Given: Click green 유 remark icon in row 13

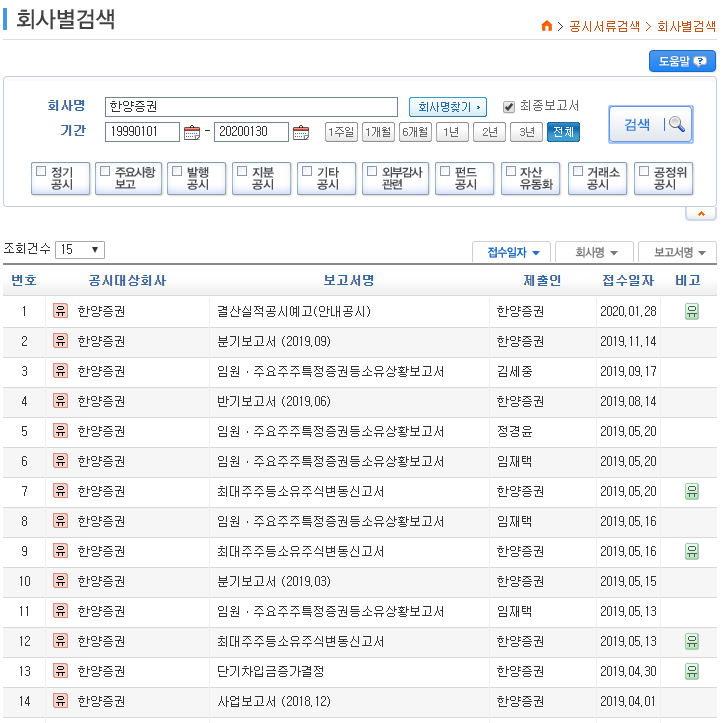Looking at the screenshot, I should (692, 671).
